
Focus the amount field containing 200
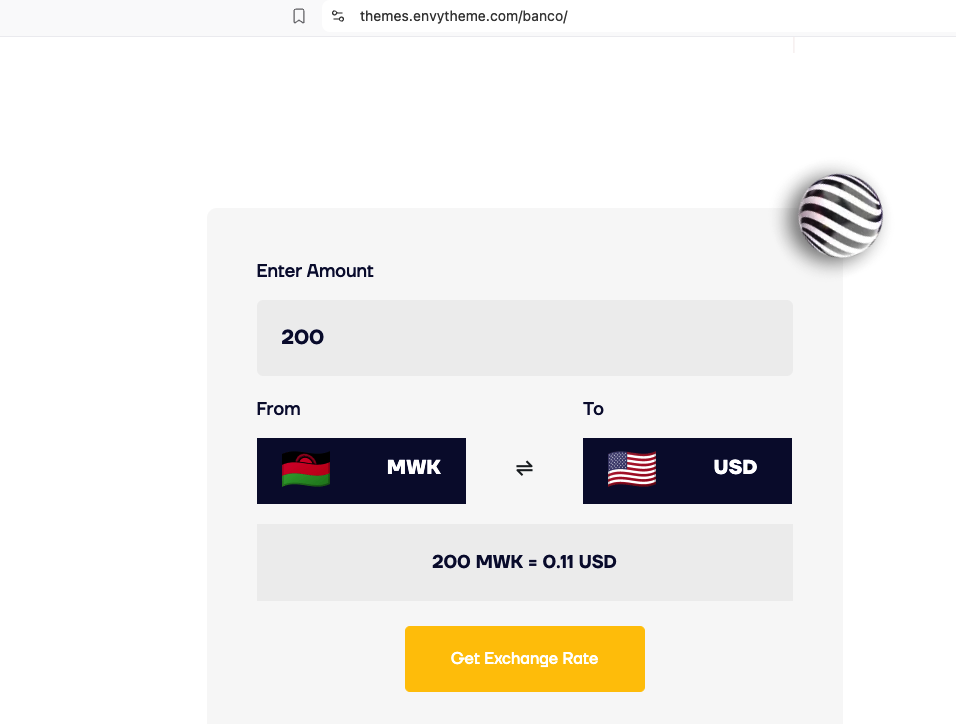[524, 338]
